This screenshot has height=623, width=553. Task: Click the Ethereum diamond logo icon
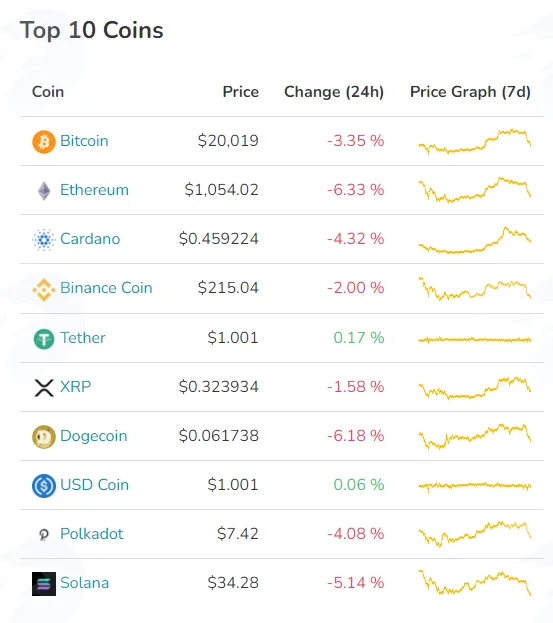(x=44, y=191)
